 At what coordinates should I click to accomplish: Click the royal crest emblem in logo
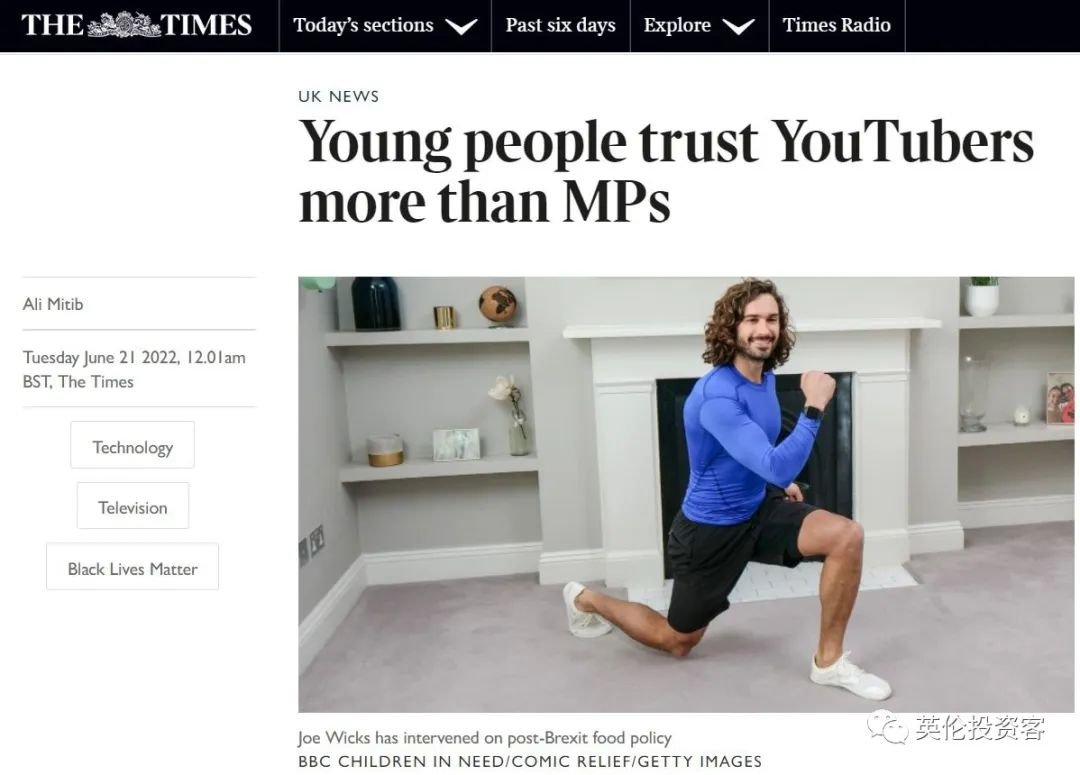pyautogui.click(x=124, y=25)
